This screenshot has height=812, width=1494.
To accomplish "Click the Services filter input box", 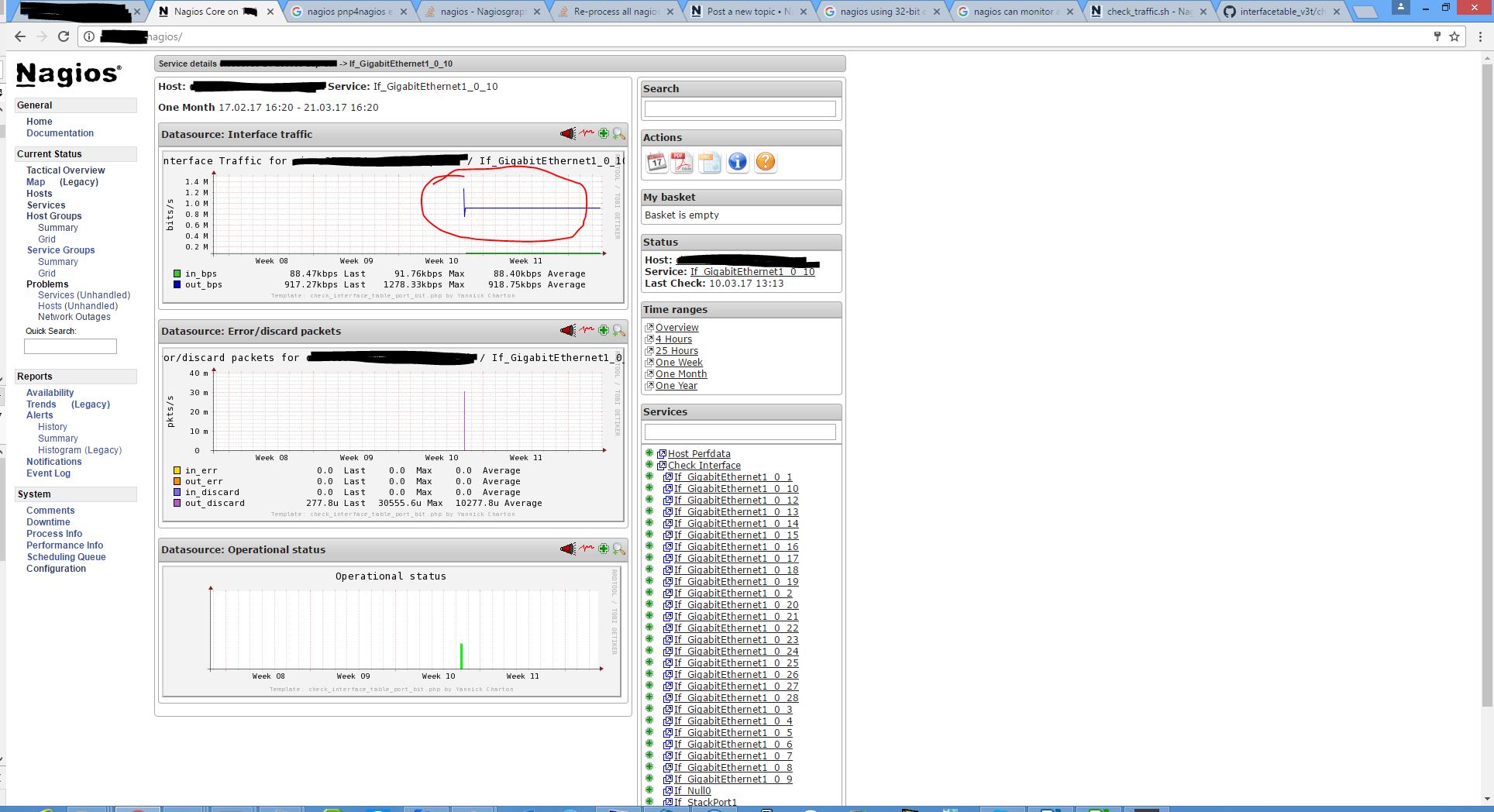I will (x=740, y=432).
